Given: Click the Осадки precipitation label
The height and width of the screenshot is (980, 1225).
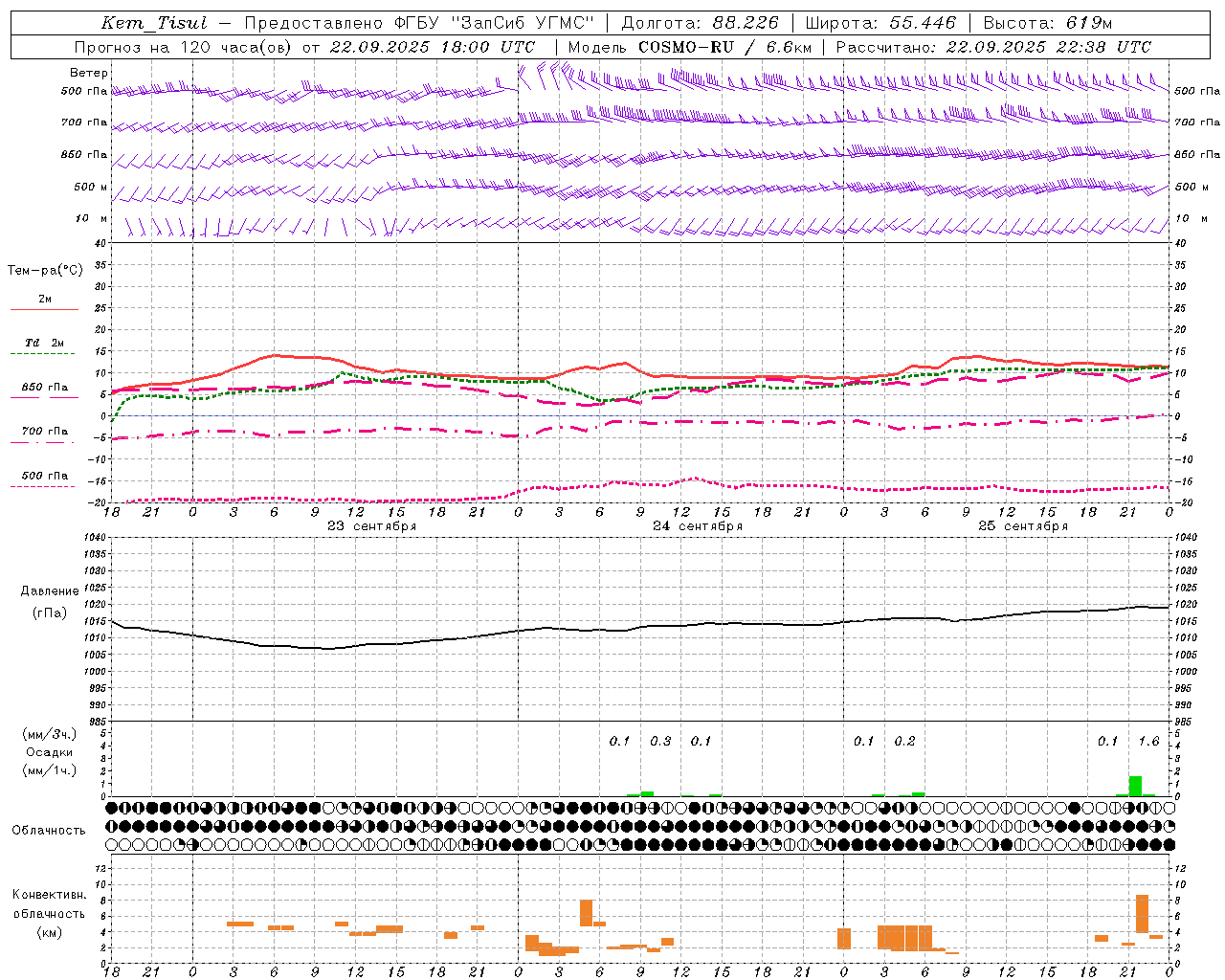Looking at the screenshot, I should pos(50,752).
